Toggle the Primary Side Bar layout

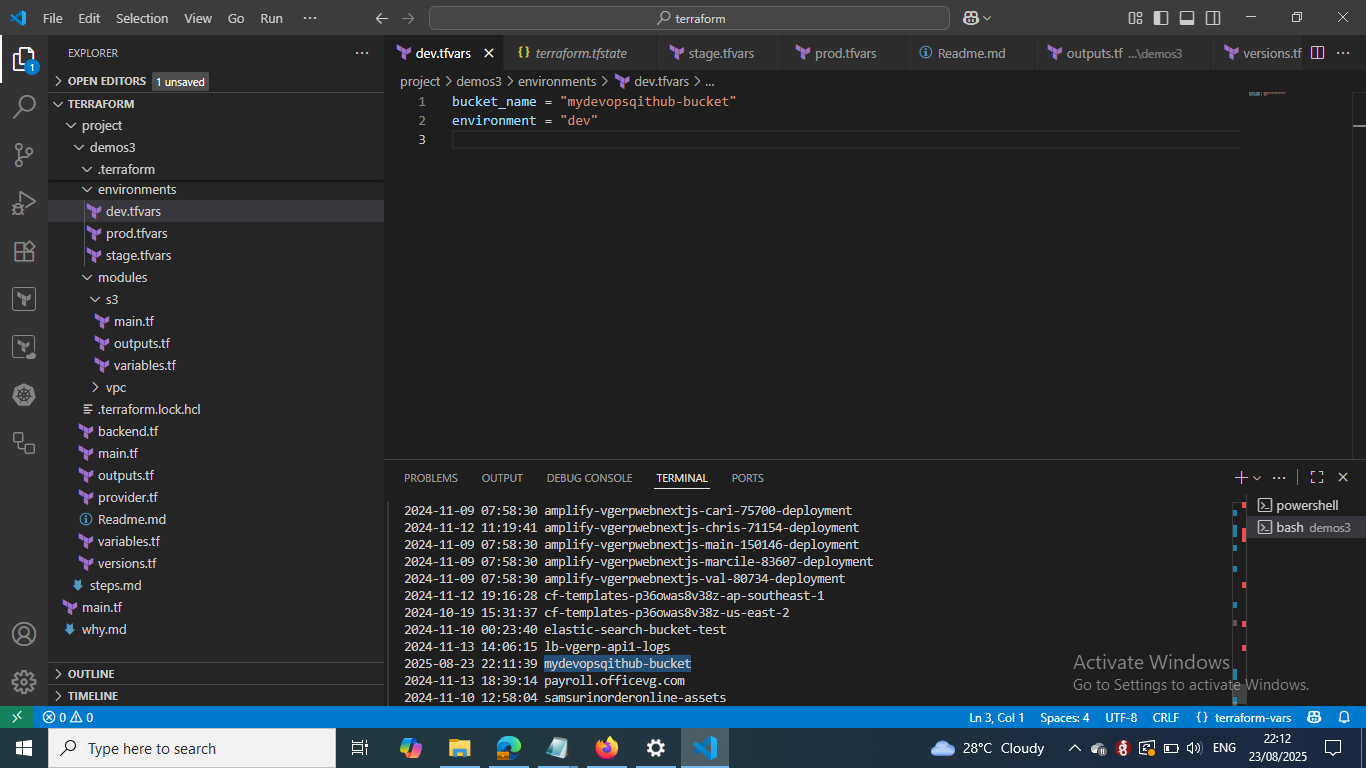coord(1161,18)
